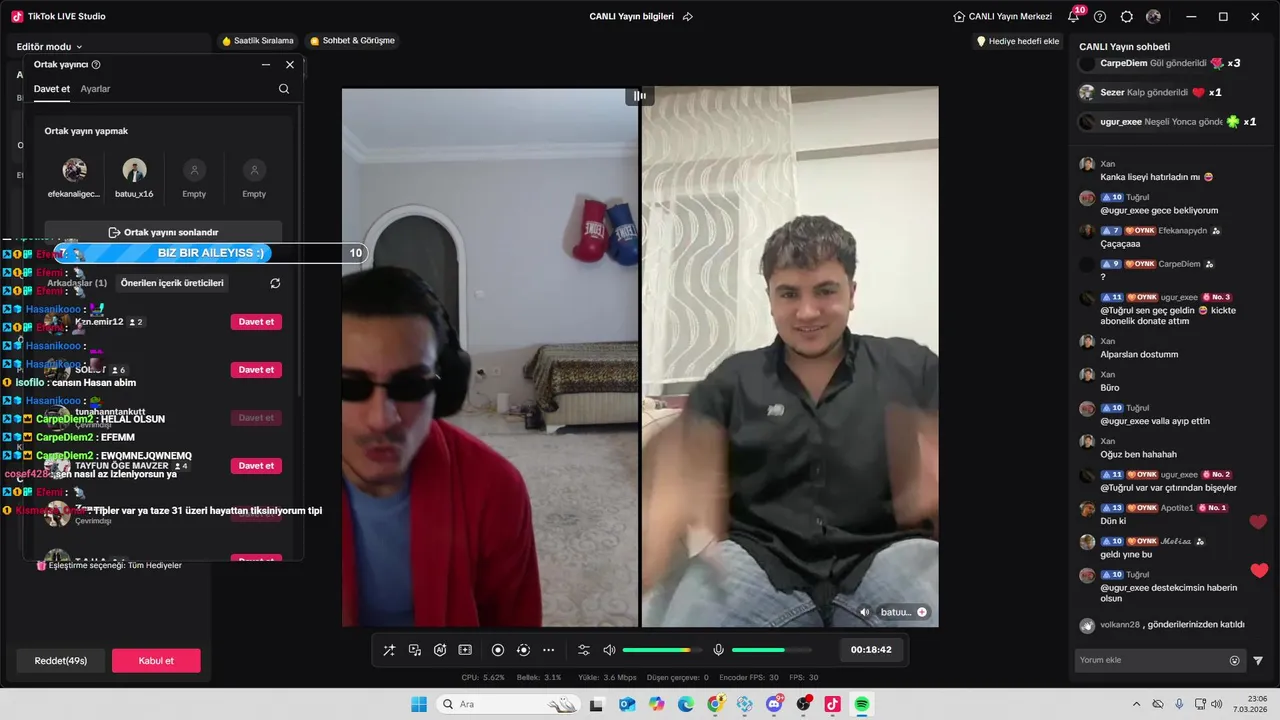Open the add scene frame tool
The image size is (1280, 720).
pyautogui.click(x=465, y=650)
